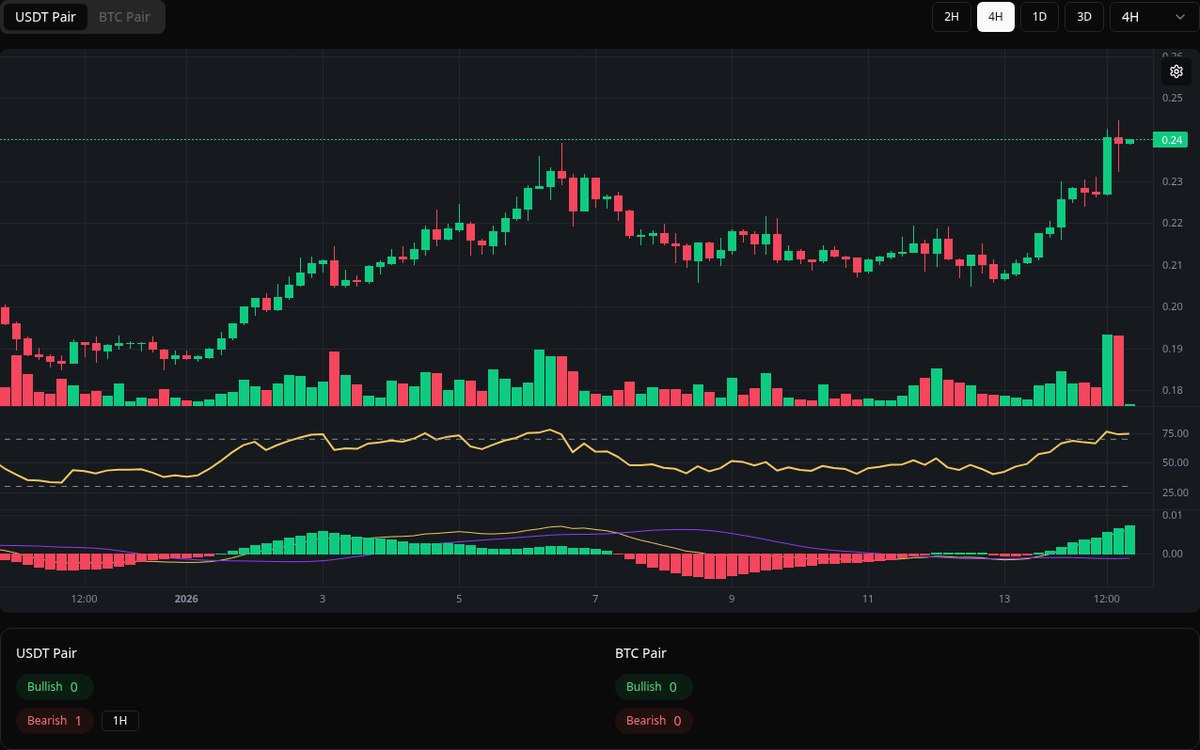Click the Bearish 1 badge under USDT Pair

coord(54,720)
